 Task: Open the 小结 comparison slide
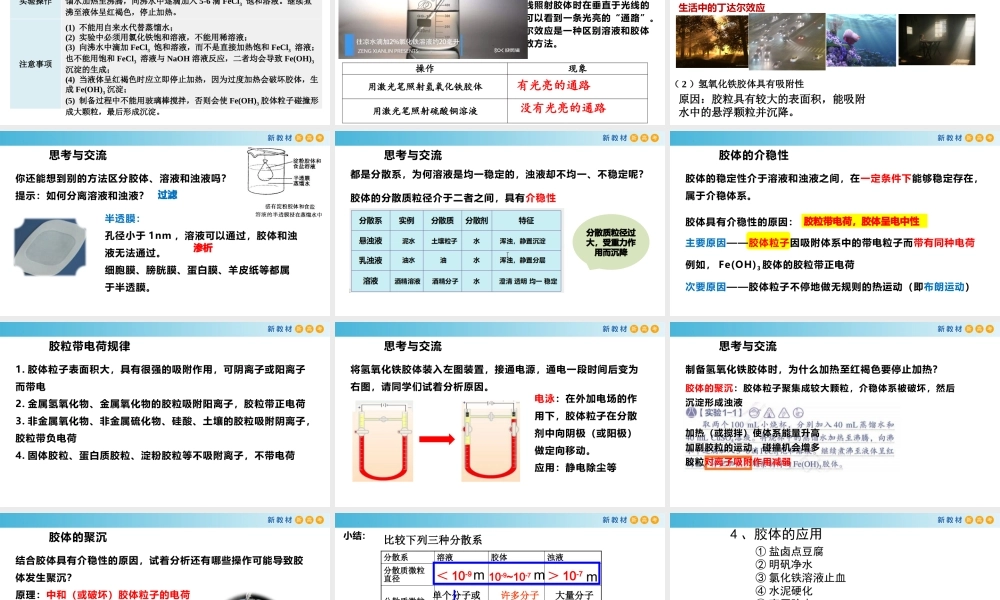pyautogui.click(x=500, y=557)
